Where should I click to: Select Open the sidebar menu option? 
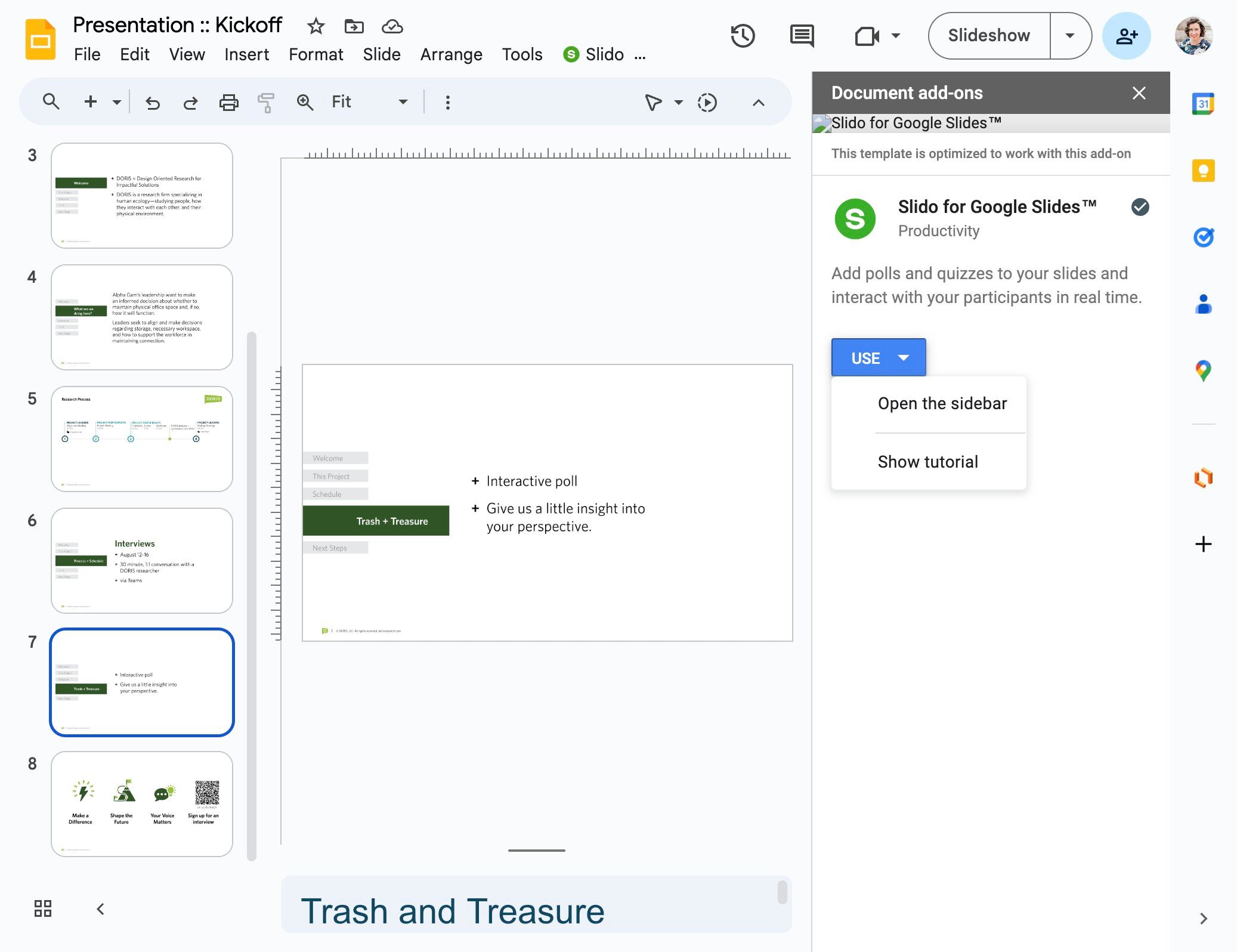click(942, 404)
